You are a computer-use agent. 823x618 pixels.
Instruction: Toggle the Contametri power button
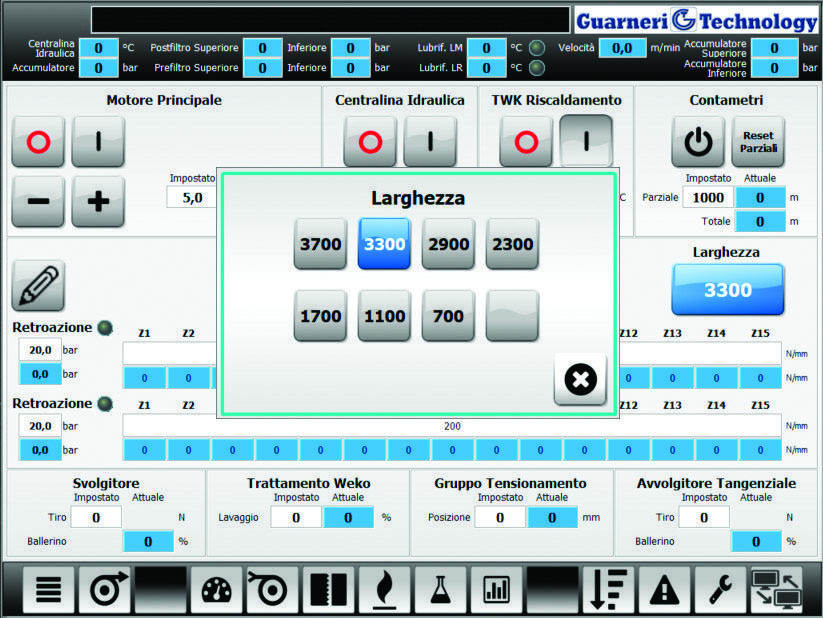point(697,140)
